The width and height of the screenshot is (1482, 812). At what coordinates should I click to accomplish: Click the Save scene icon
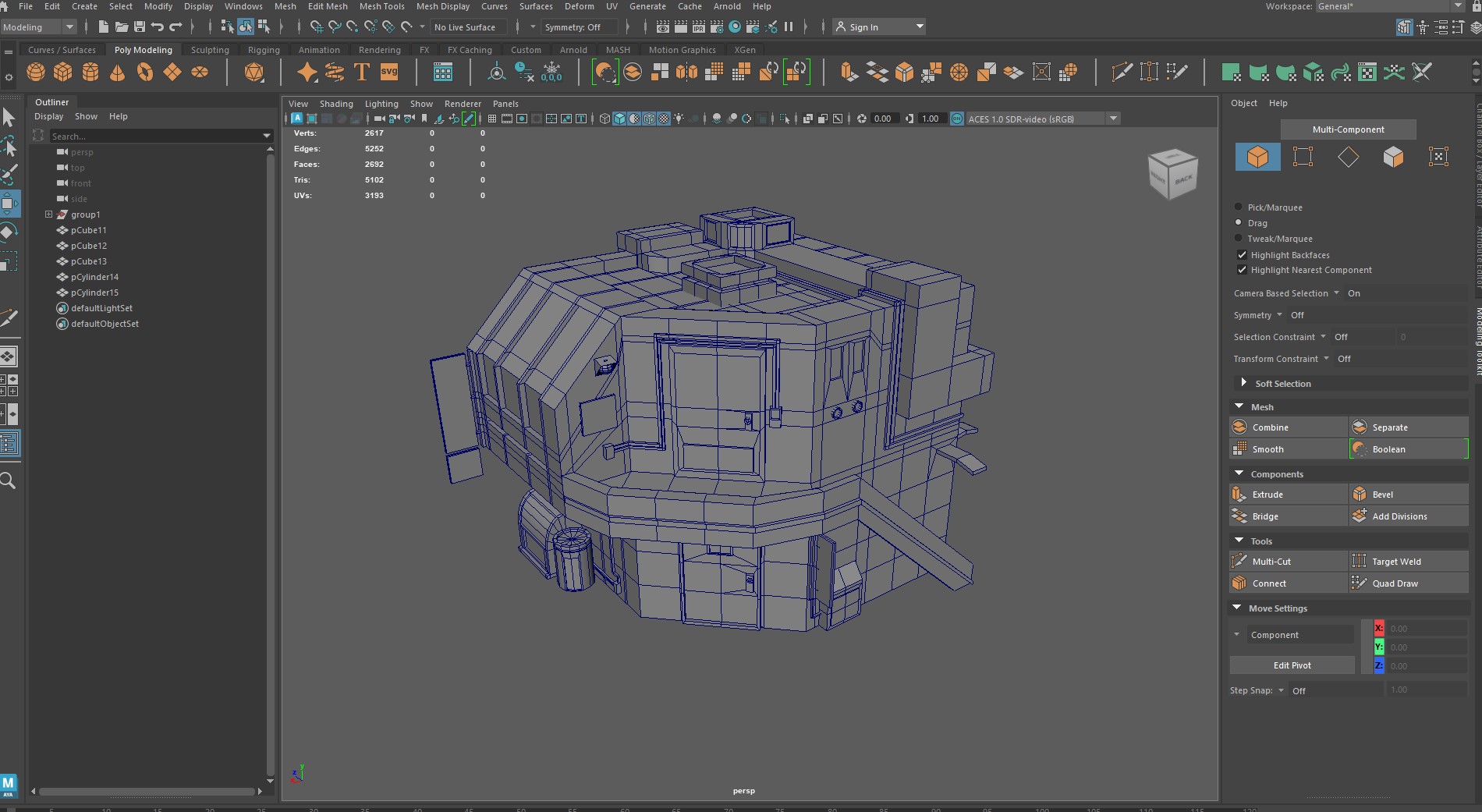[140, 27]
